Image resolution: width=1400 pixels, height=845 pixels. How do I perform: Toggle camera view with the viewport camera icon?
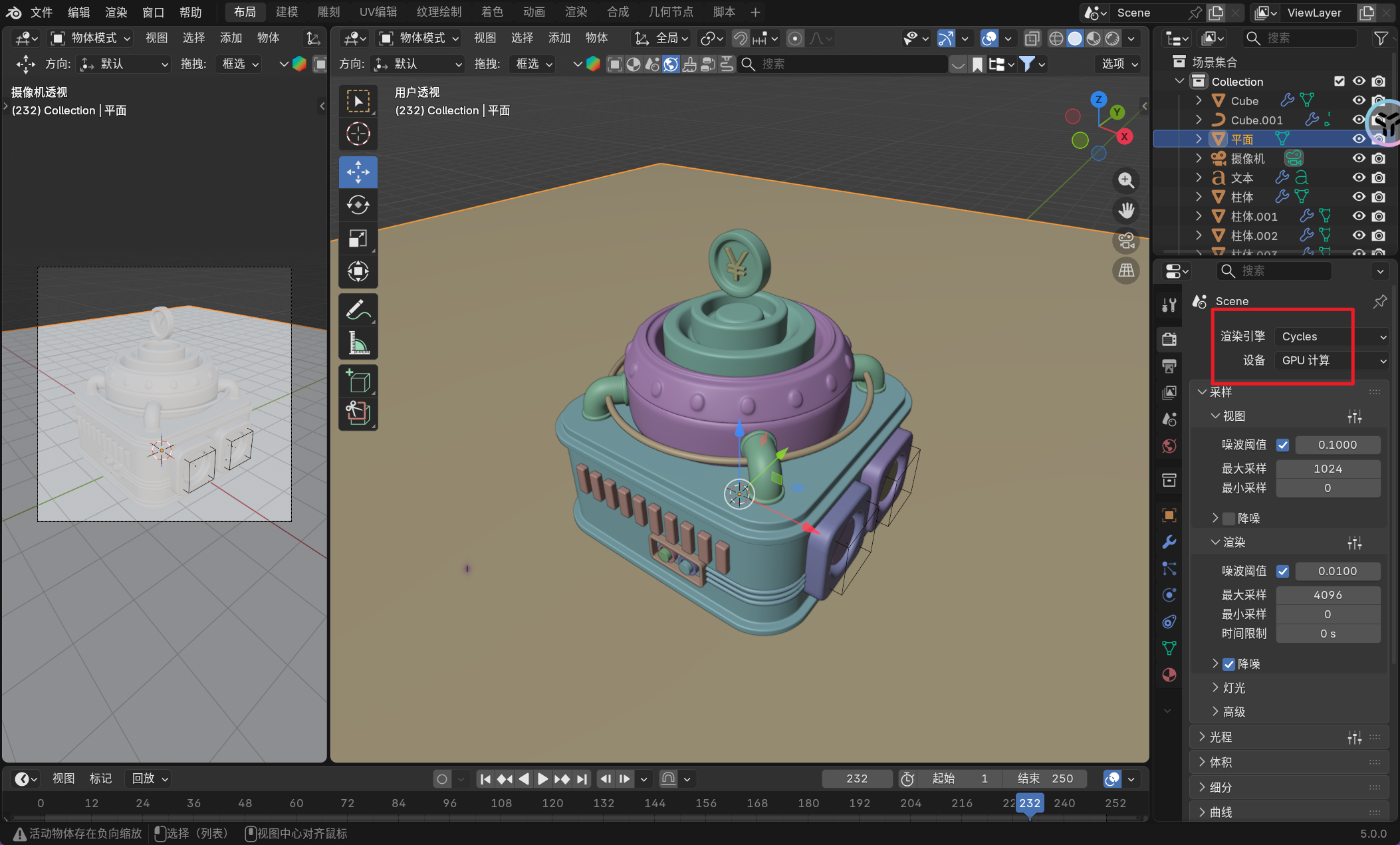tap(1125, 241)
